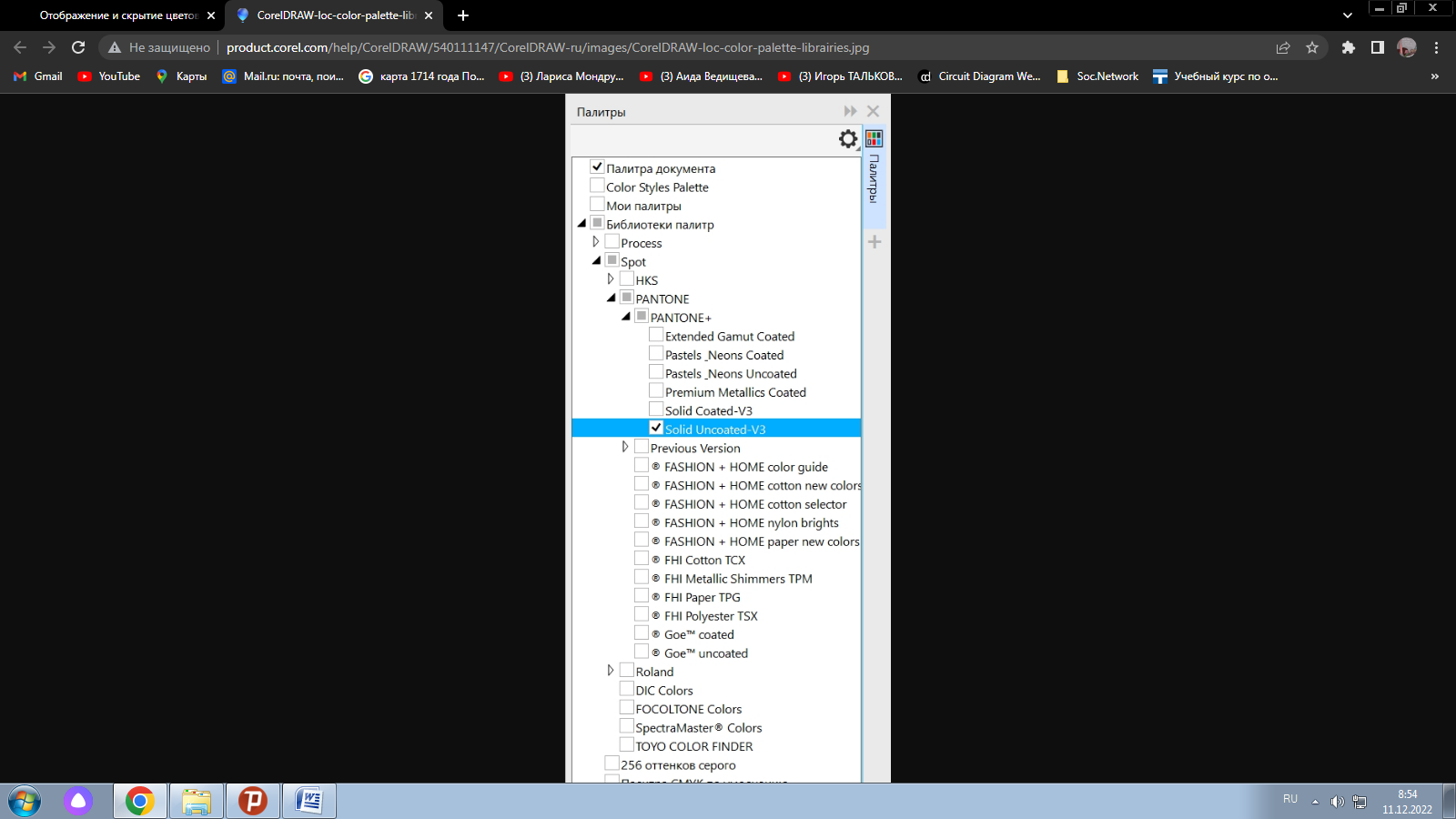Viewport: 1456px width, 819px height.
Task: Open Gmail bookmark
Action: tap(38, 76)
